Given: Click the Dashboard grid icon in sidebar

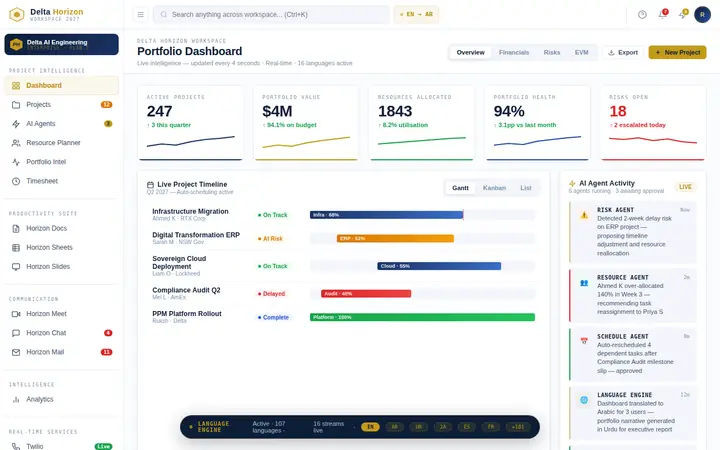Looking at the screenshot, I should tap(16, 85).
